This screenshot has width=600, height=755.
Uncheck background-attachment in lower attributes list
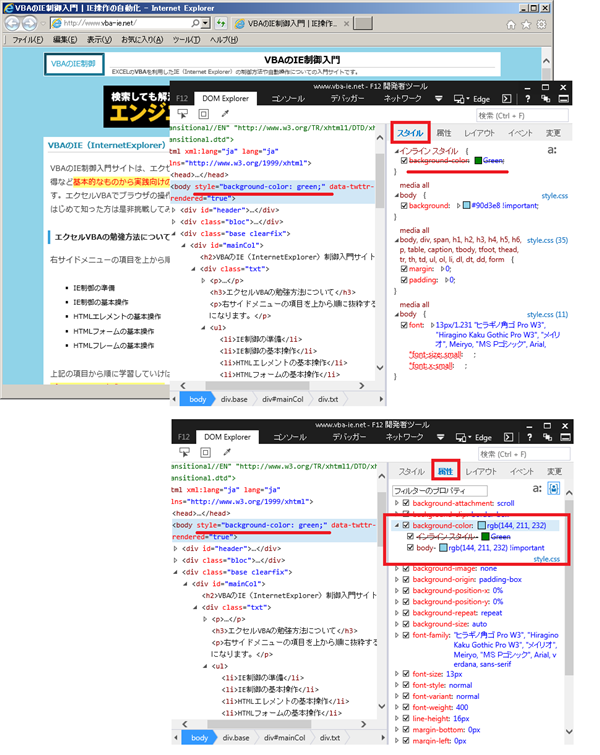[x=406, y=503]
